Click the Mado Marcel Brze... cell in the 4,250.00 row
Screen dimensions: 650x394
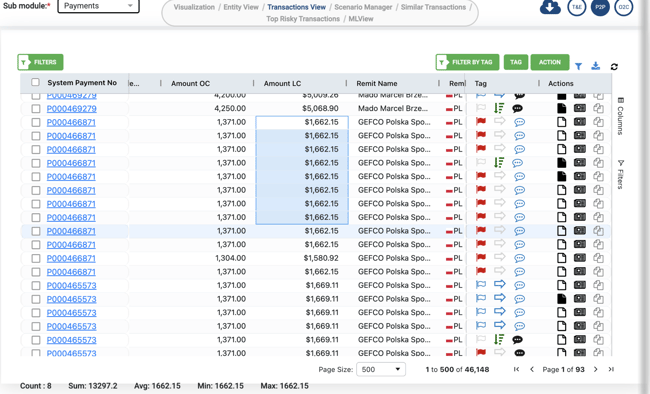pyautogui.click(x=394, y=108)
